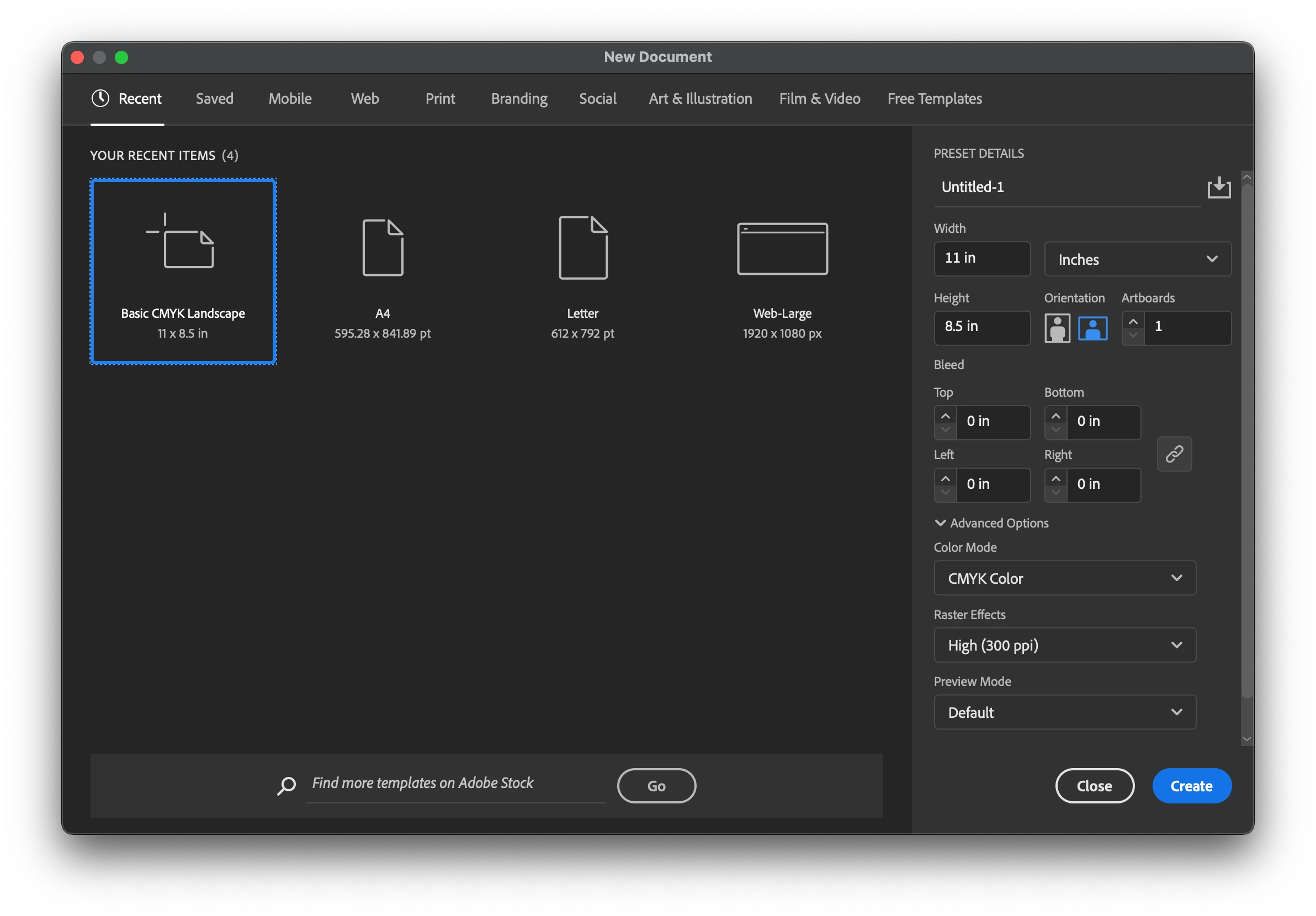Increase the top bleed value with the up arrow

(945, 416)
